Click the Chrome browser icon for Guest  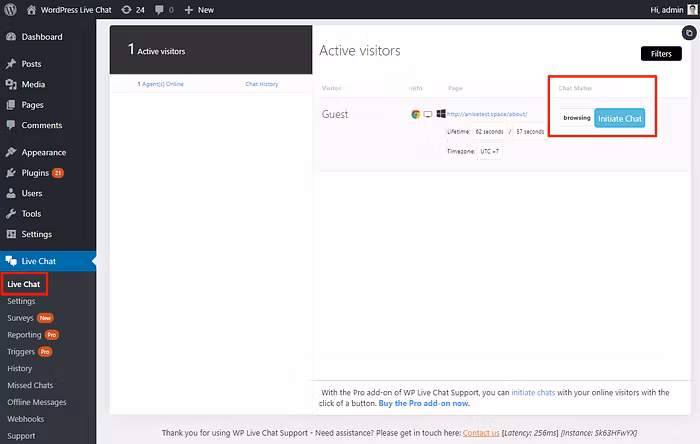(x=416, y=115)
